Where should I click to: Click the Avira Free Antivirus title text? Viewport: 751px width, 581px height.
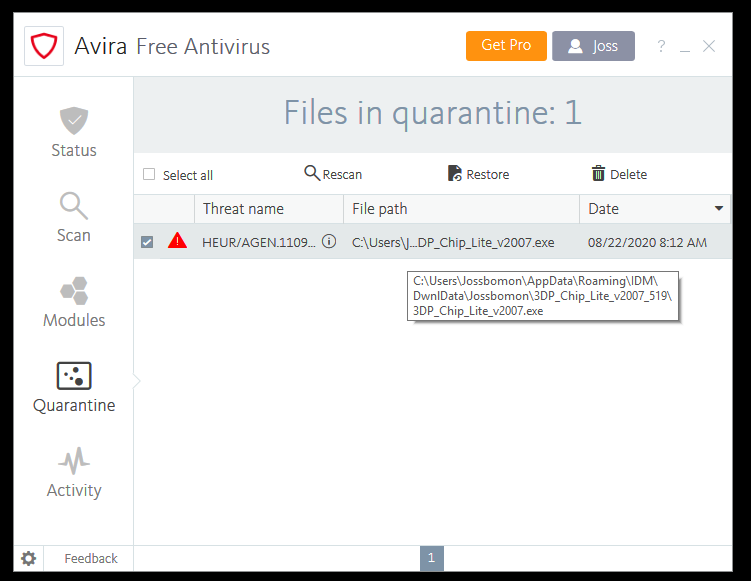(x=172, y=46)
